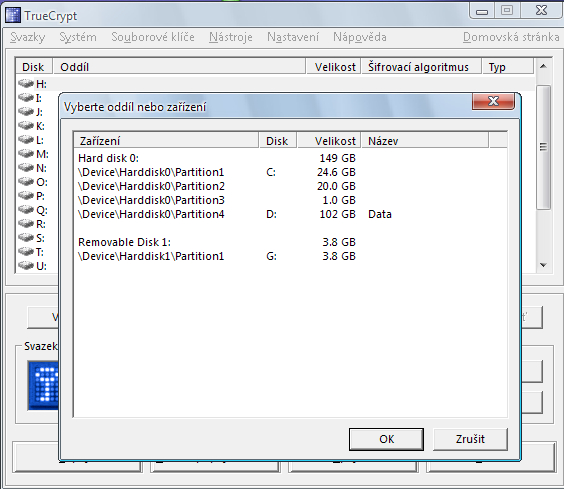Click the drive list scrollbar down arrow

coord(543,265)
